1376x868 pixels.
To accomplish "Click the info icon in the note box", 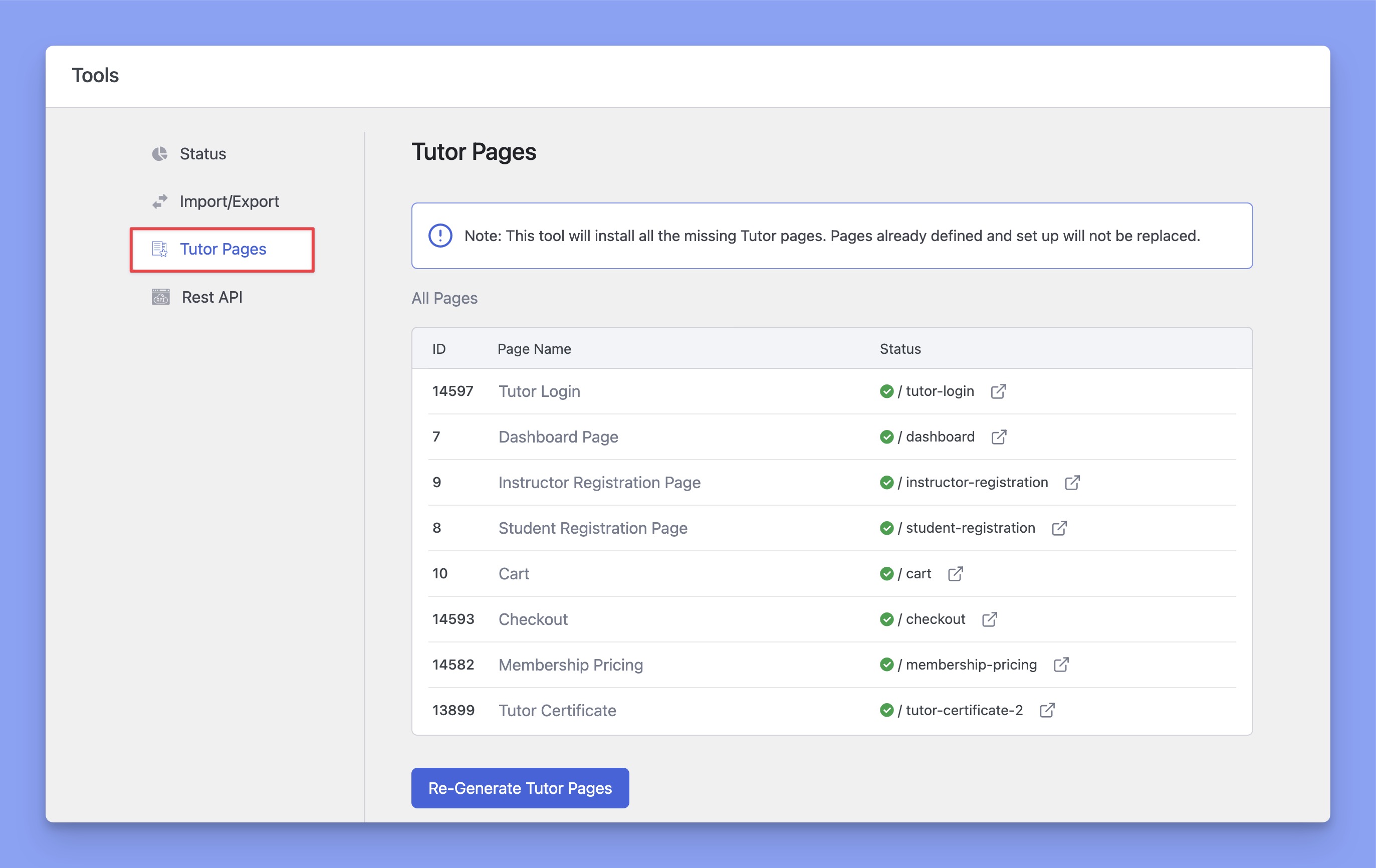I will coord(440,236).
